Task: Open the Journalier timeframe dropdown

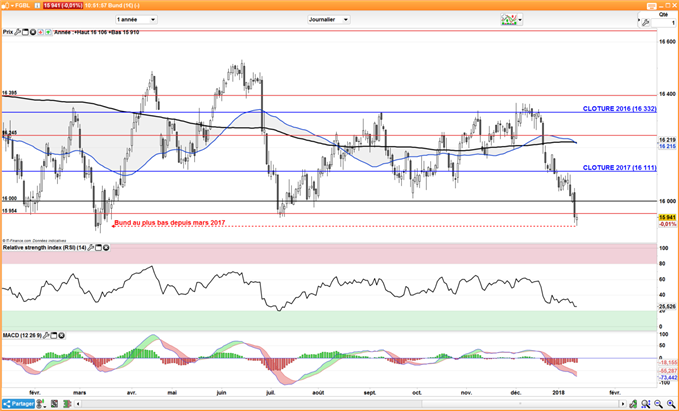Action: [x=329, y=19]
